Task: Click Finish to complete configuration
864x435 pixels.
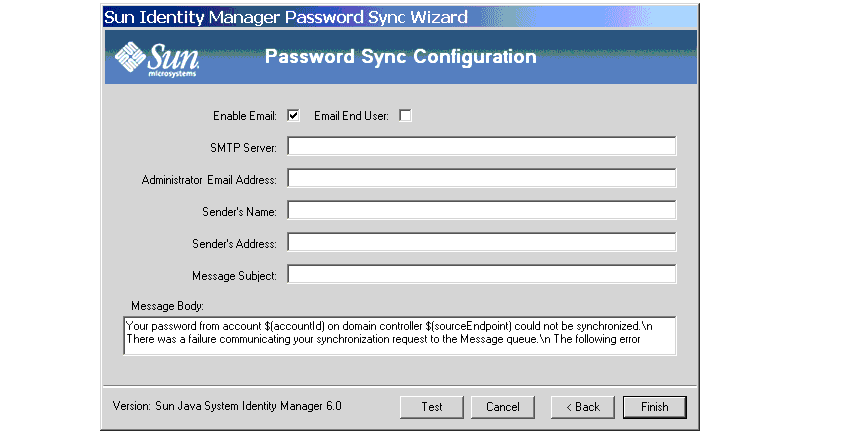Action: tap(655, 407)
